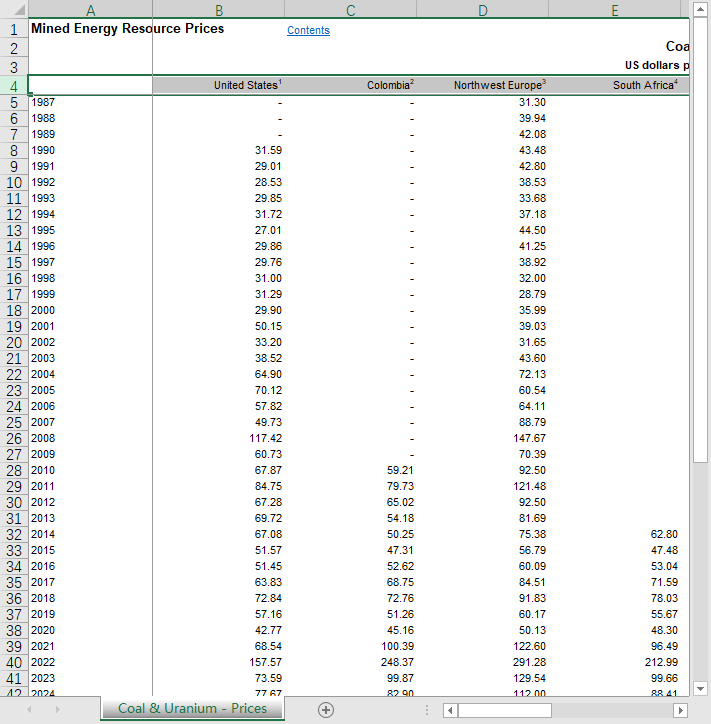Click the horizontal scrollbar thumb
Image resolution: width=711 pixels, height=724 pixels.
pyautogui.click(x=505, y=710)
